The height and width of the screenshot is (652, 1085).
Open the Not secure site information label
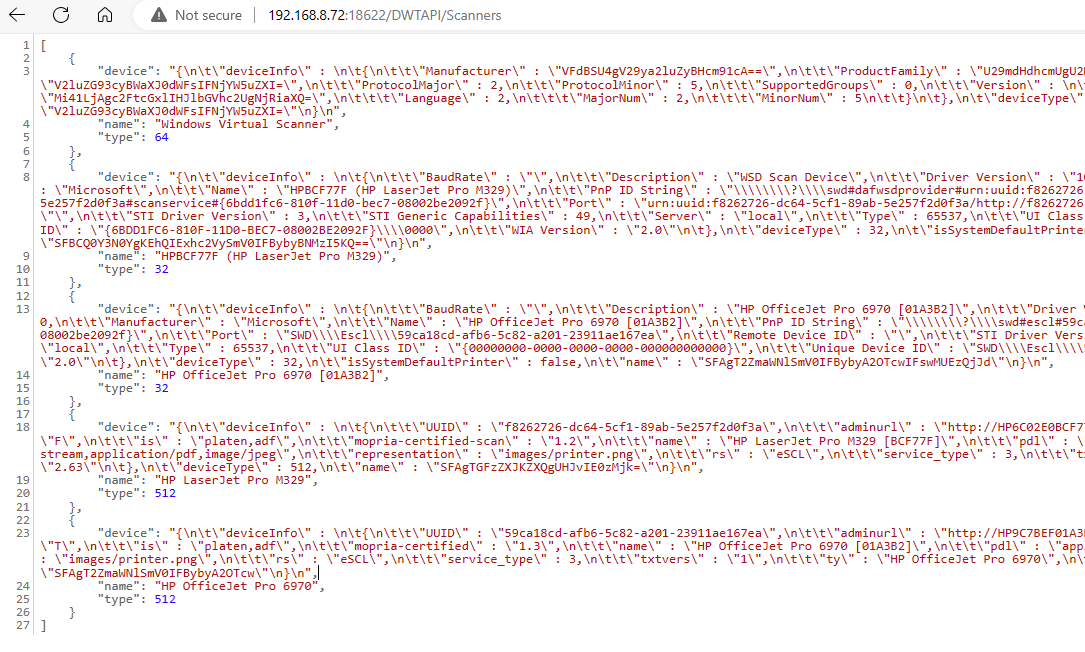tap(208, 15)
